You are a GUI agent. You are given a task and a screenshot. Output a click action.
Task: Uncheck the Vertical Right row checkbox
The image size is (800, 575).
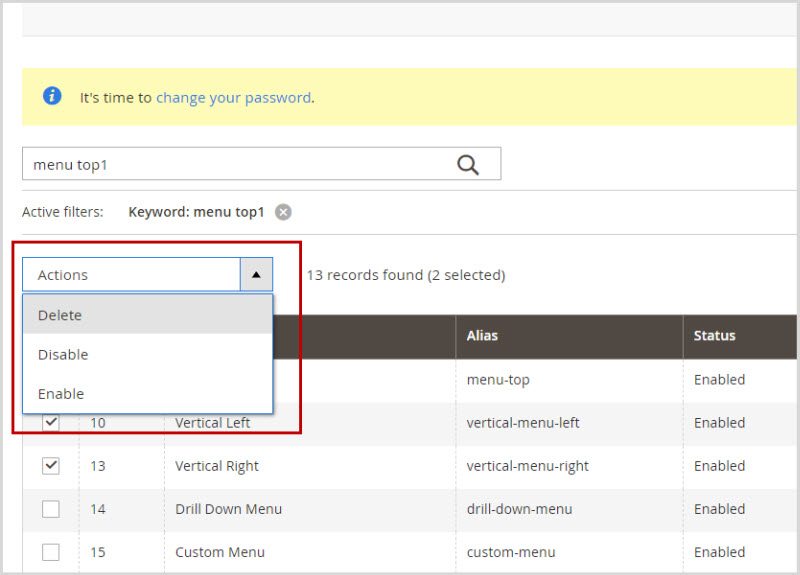point(51,466)
